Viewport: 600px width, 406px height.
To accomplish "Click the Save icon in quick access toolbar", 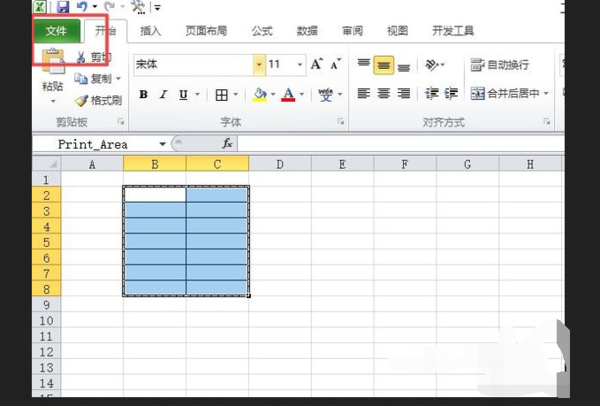I will pyautogui.click(x=63, y=7).
